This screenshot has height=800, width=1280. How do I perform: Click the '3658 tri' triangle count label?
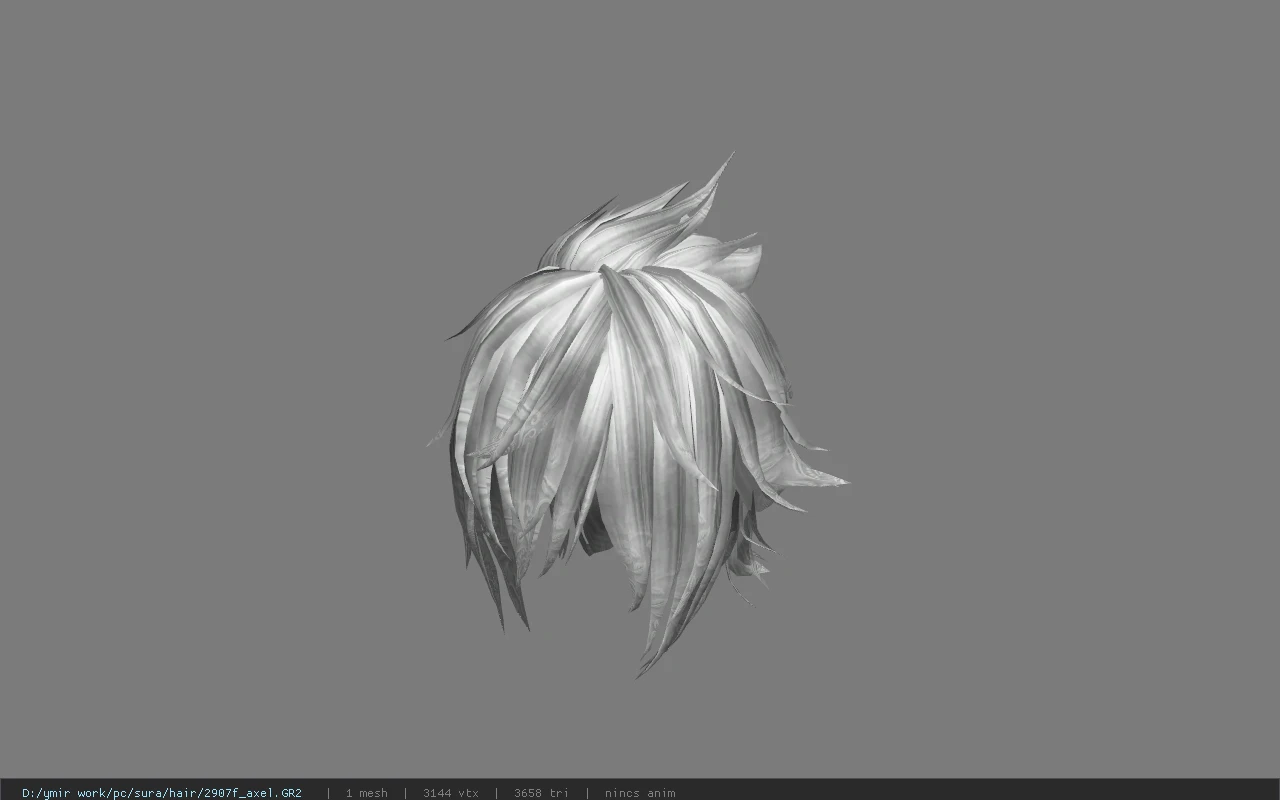tap(541, 792)
